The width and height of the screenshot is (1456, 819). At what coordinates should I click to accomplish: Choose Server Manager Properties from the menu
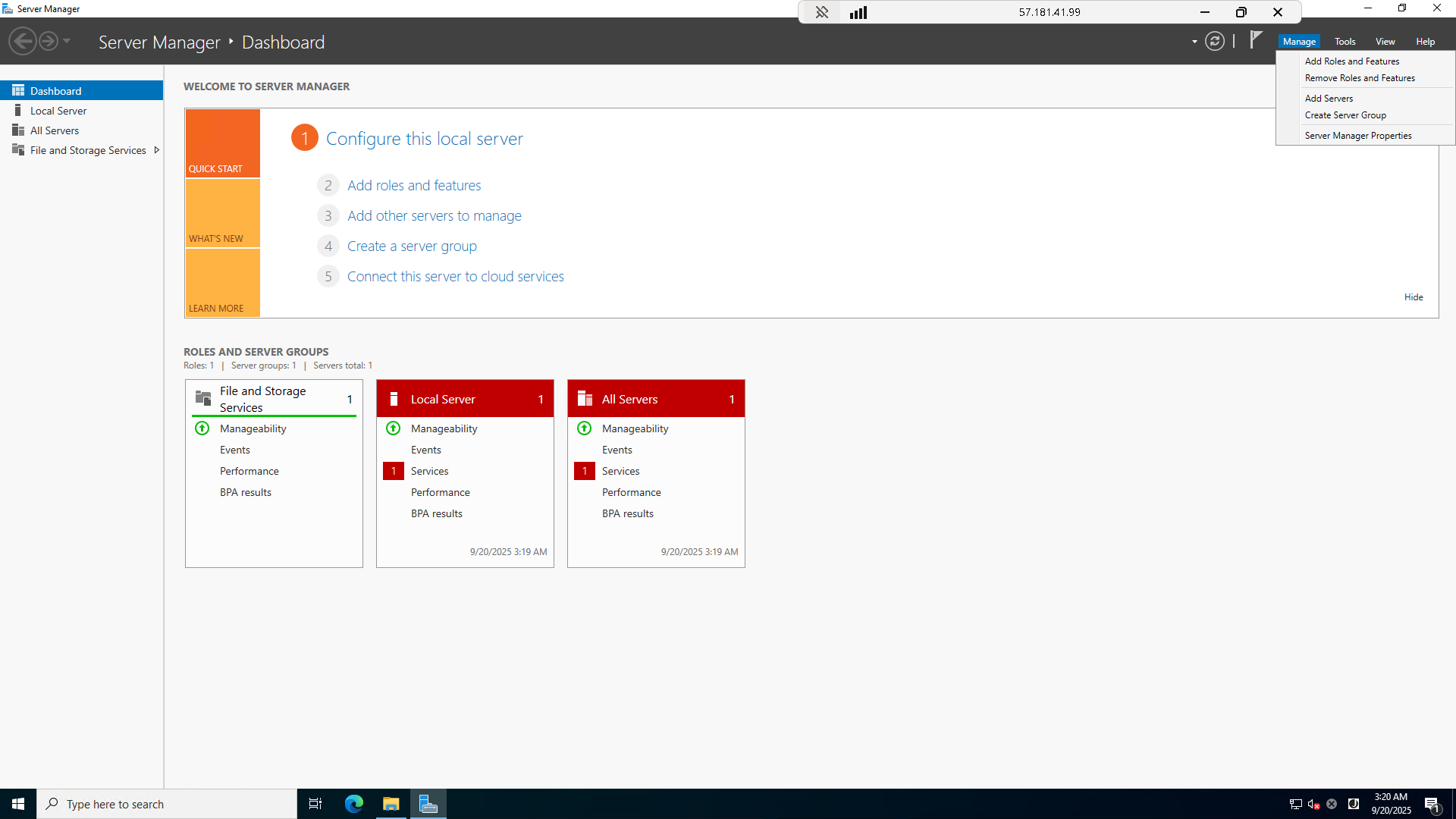click(1357, 136)
